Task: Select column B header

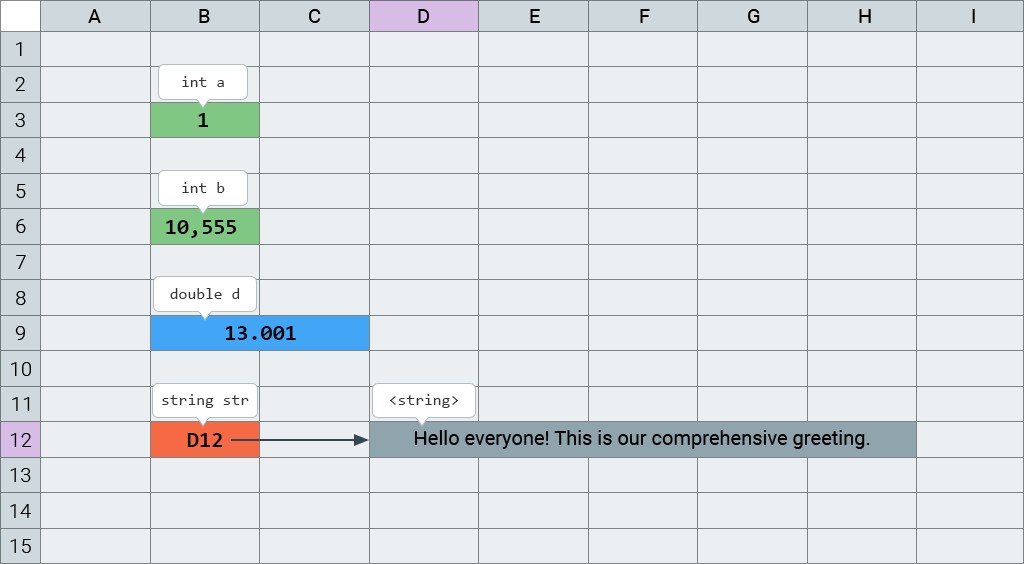Action: [204, 16]
